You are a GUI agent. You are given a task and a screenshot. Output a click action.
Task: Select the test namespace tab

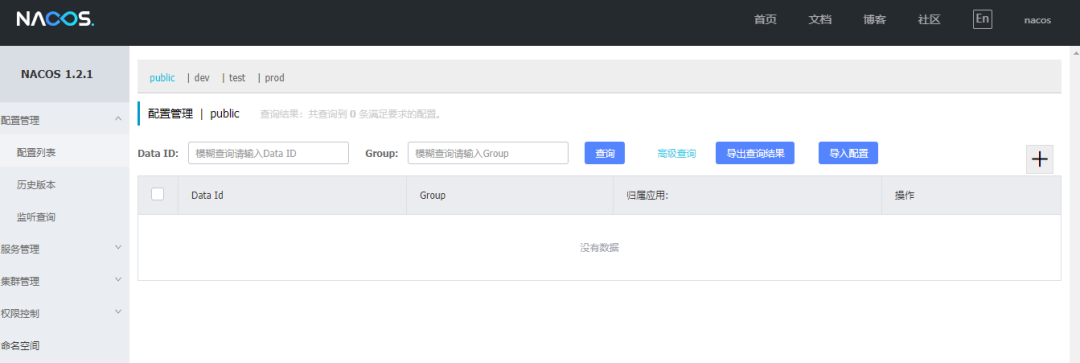pyautogui.click(x=237, y=78)
